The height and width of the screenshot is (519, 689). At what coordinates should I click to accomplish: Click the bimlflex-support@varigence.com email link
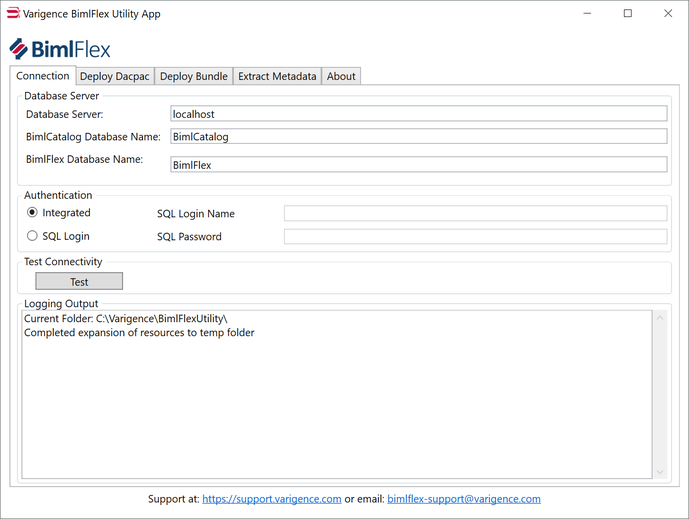(x=464, y=499)
